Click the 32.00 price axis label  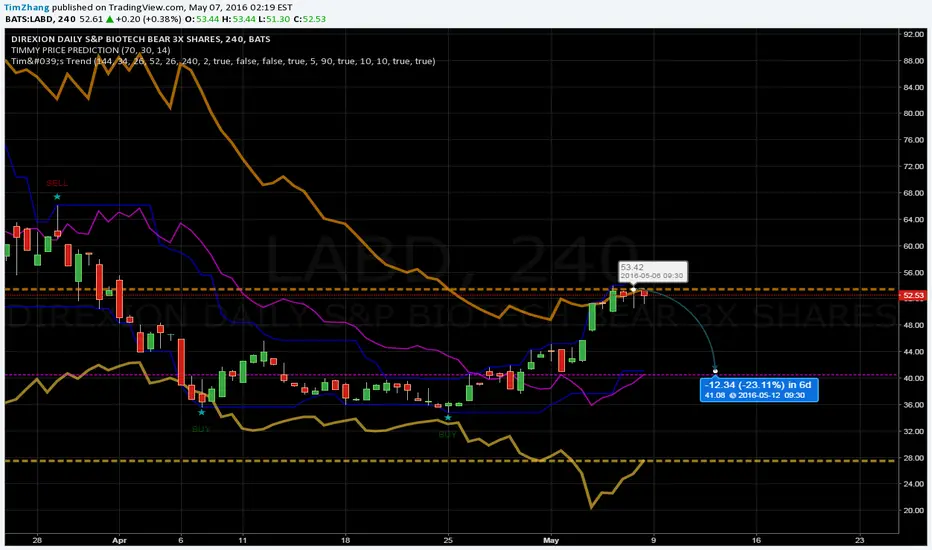tap(914, 431)
